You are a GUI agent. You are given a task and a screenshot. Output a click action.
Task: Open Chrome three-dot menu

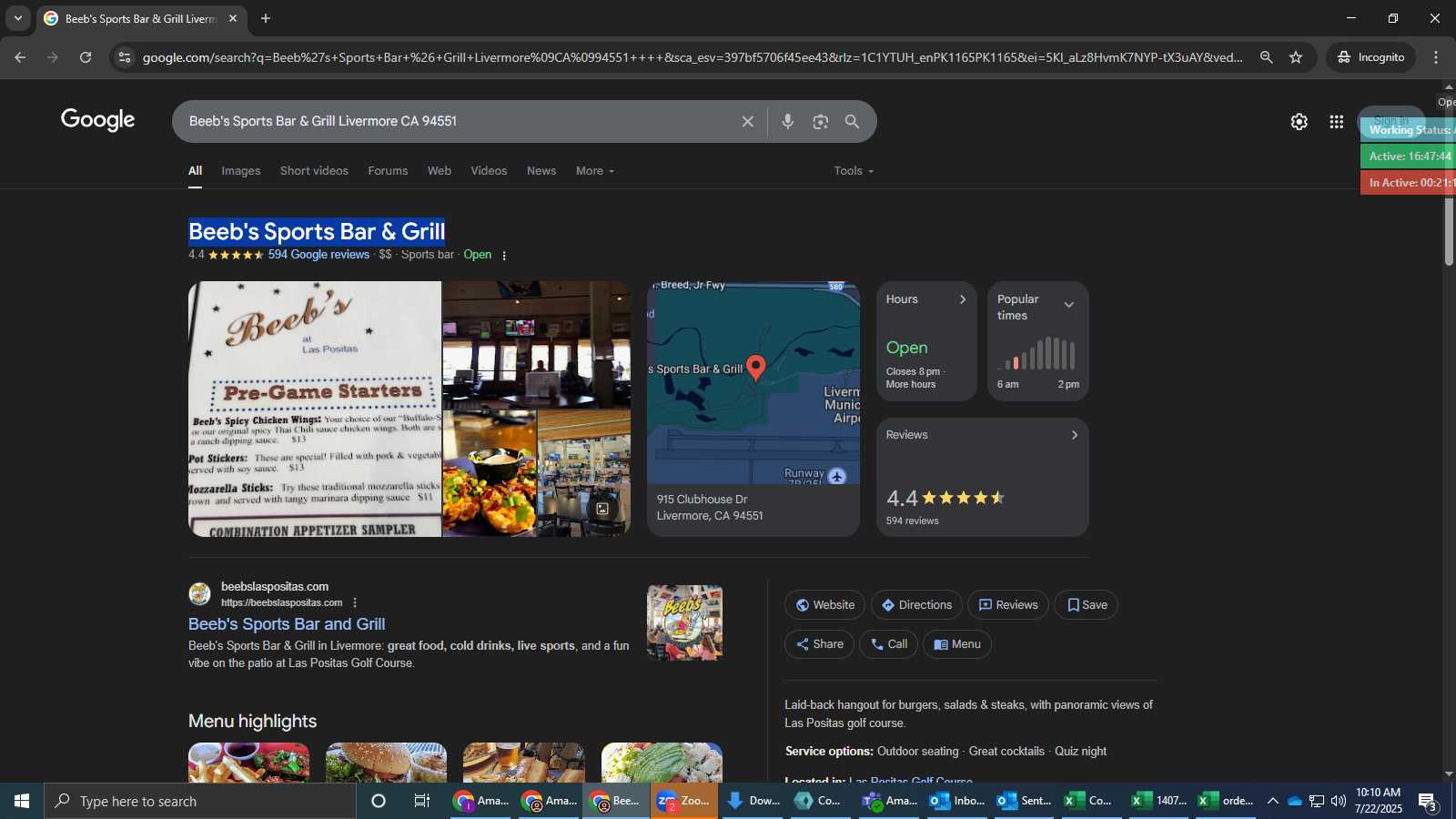[x=1436, y=57]
